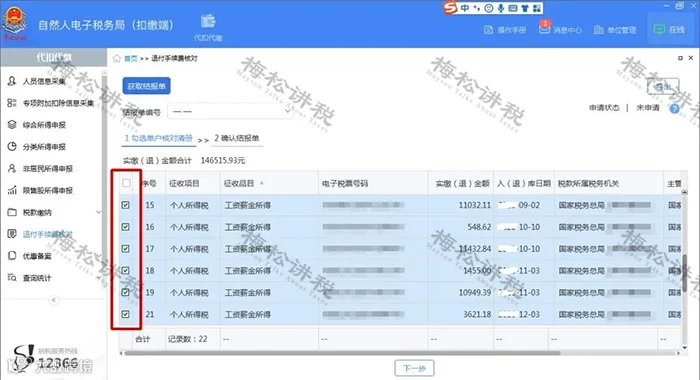Open 优惠备案 in the sidebar
700x380 pixels.
point(37,256)
